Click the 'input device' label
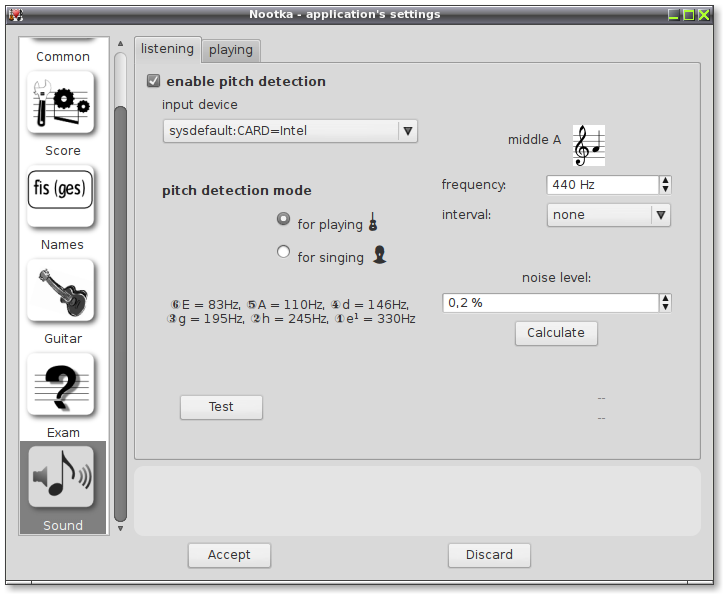This screenshot has width=723, height=594. click(x=200, y=105)
